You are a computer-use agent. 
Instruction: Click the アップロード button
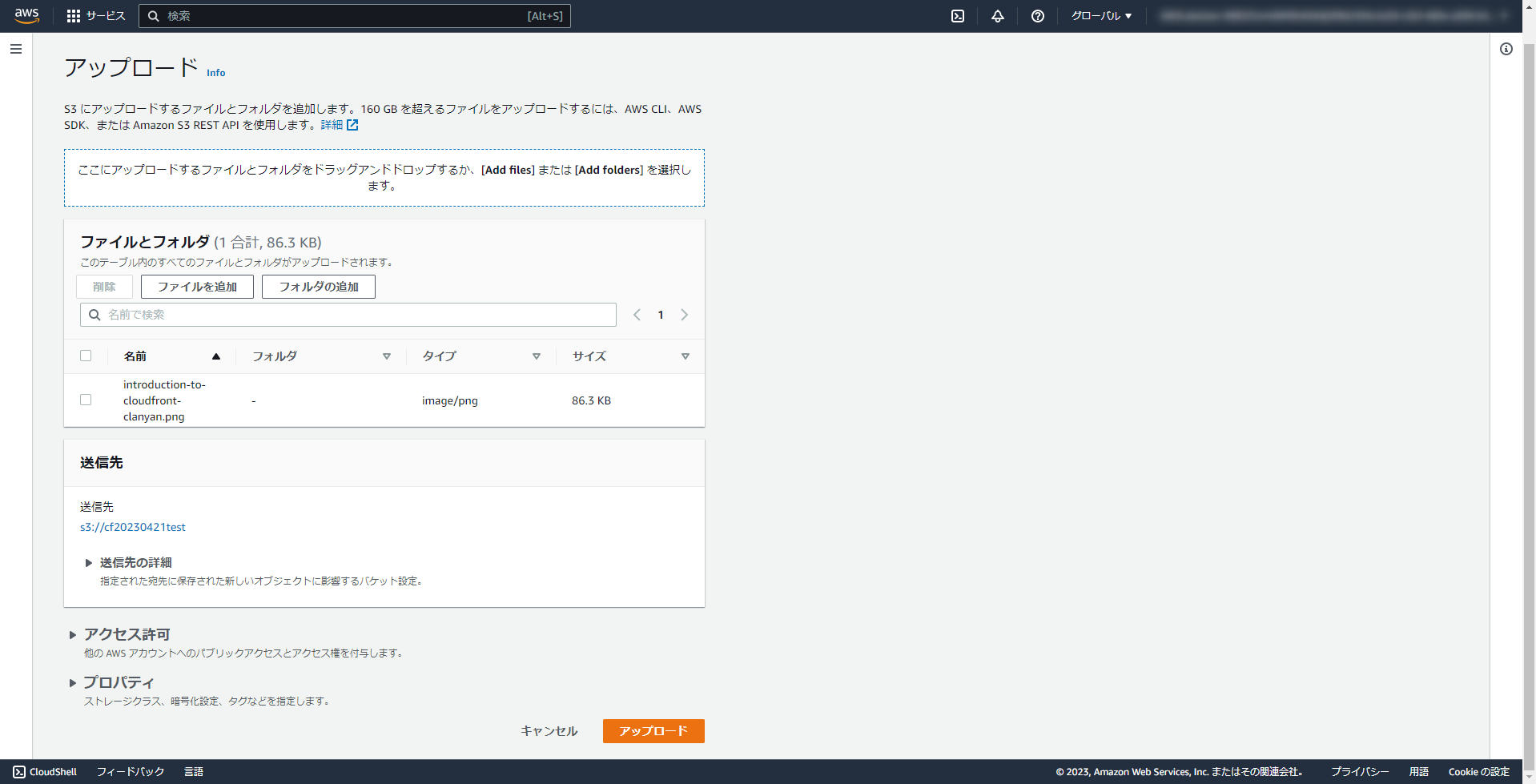tap(653, 730)
